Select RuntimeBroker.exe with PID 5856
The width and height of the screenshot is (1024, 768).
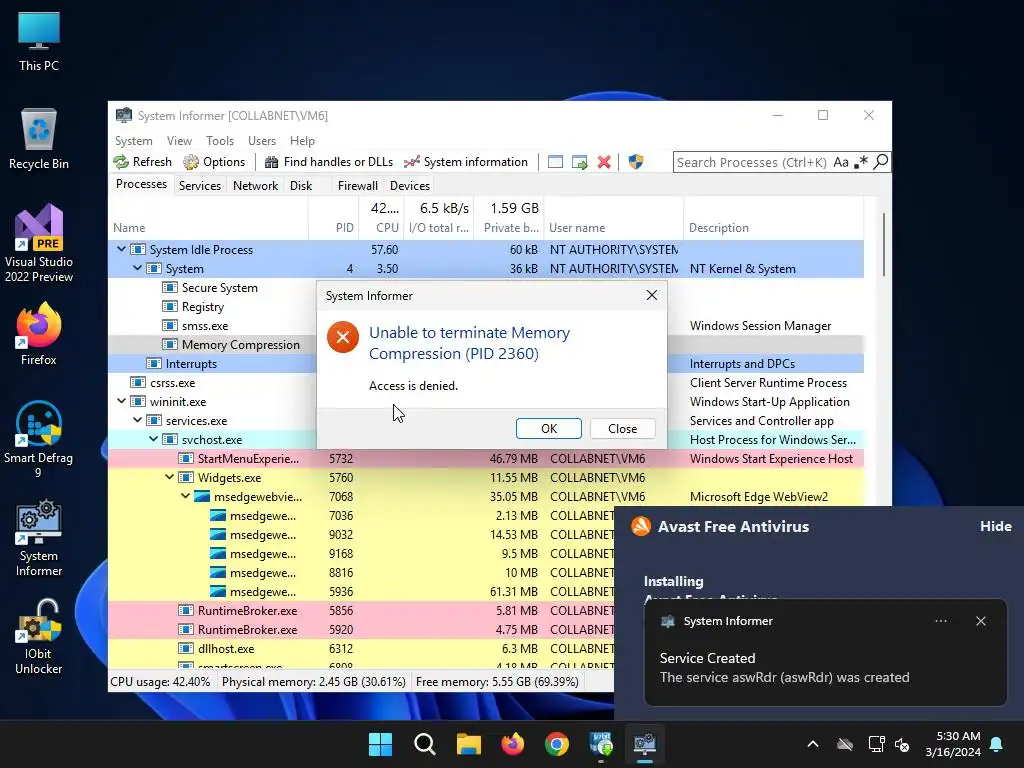point(360,611)
